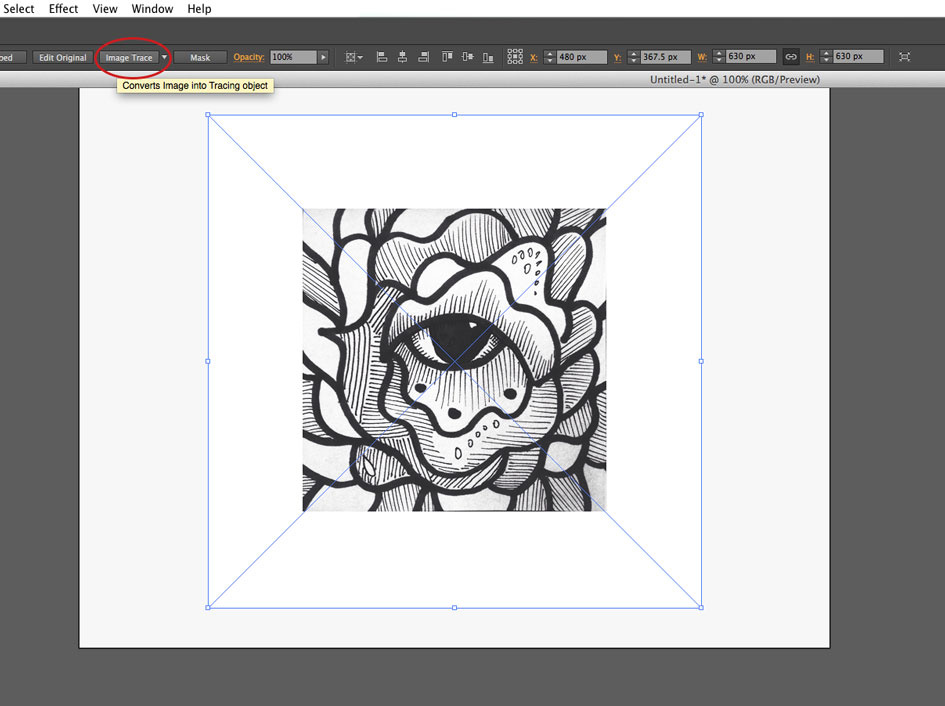Open the Effect menu
The width and height of the screenshot is (945, 706).
pos(63,8)
